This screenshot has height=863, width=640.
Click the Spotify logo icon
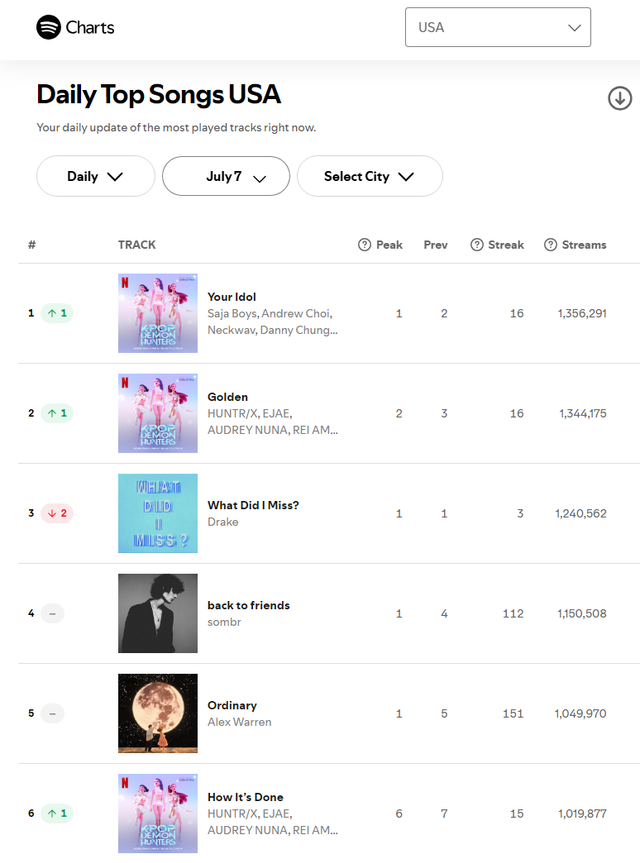point(49,27)
